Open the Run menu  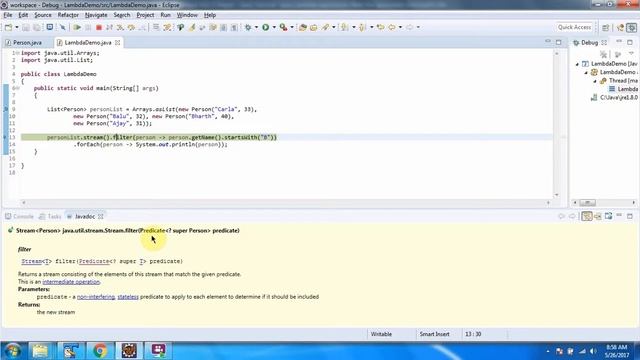[165, 15]
